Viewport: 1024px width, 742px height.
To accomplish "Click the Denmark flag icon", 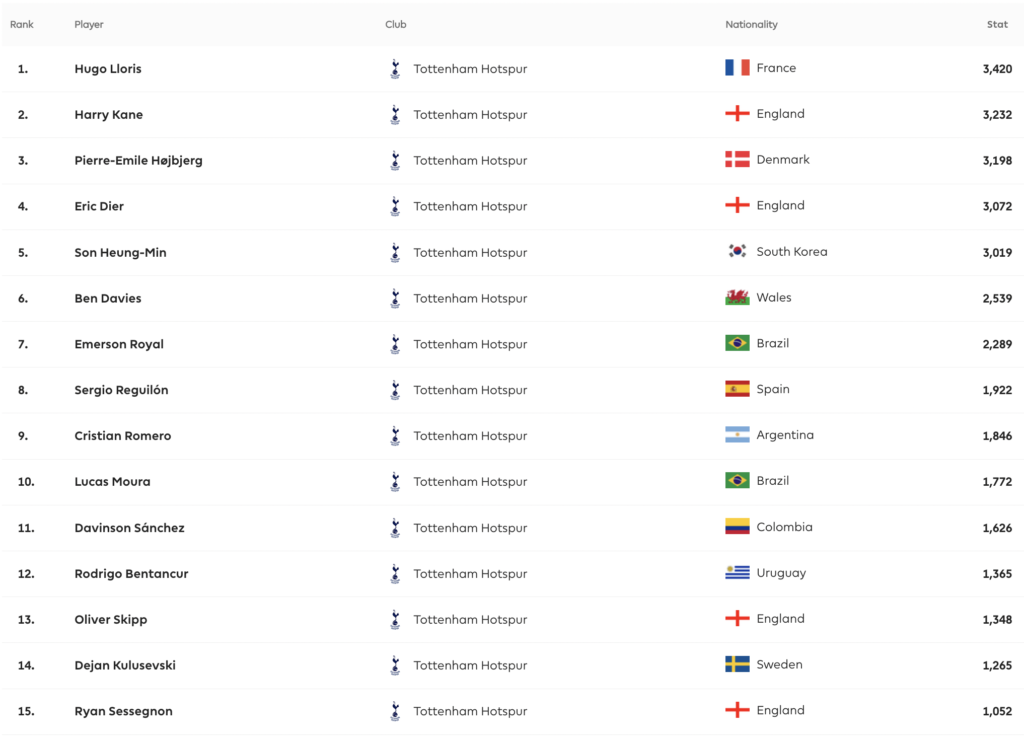I will tap(737, 160).
